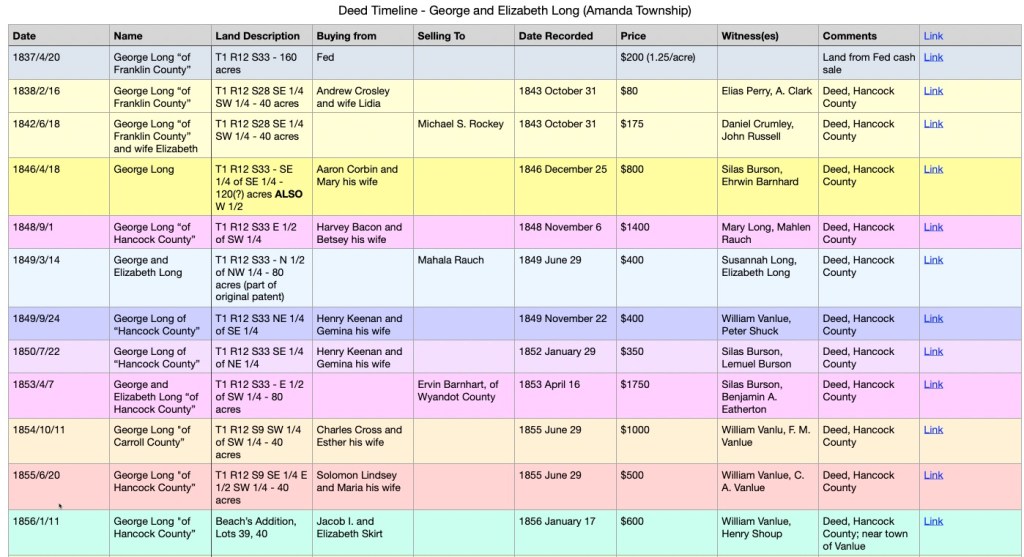Open the Link for the Solomon Lindsey deed
Image resolution: width=1024 pixels, height=557 pixels.
coord(932,476)
